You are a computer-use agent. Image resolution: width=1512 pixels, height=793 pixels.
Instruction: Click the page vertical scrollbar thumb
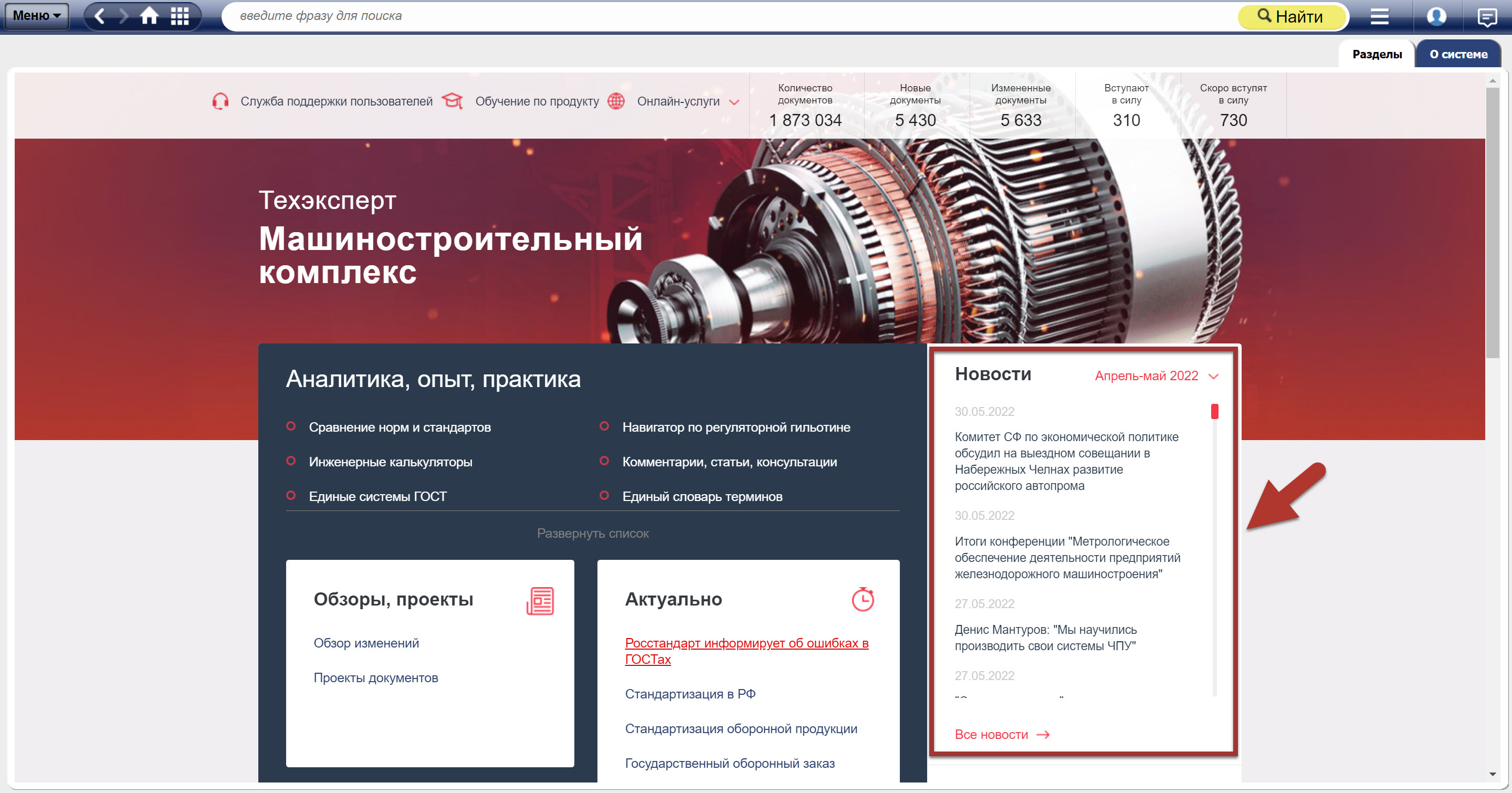pos(1493,223)
